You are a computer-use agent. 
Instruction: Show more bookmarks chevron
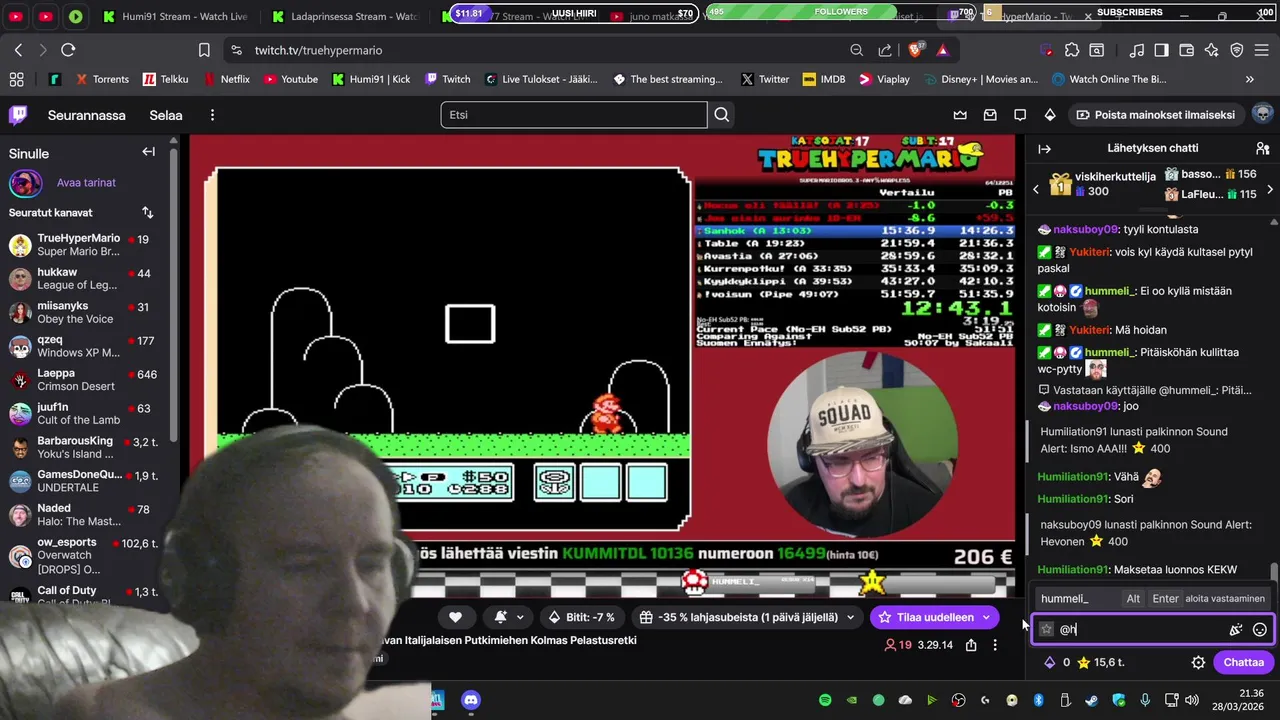click(1249, 79)
